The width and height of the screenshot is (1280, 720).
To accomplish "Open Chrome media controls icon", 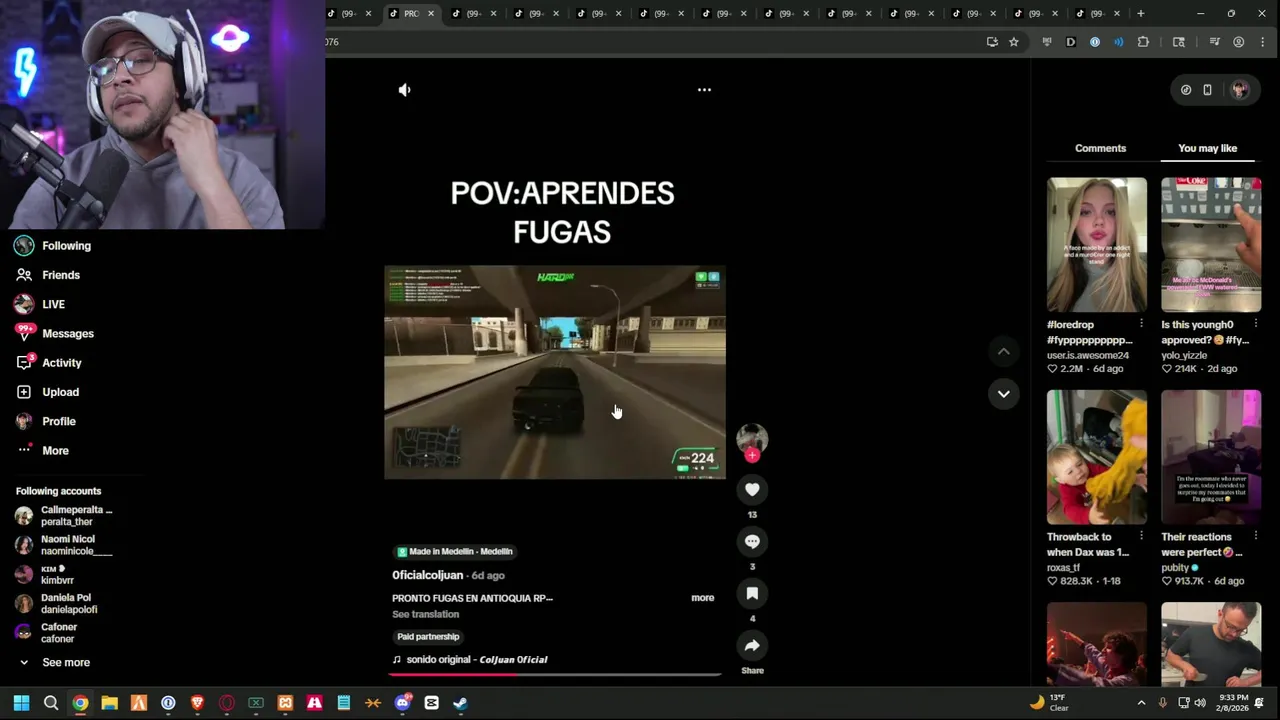I will coord(1215,42).
